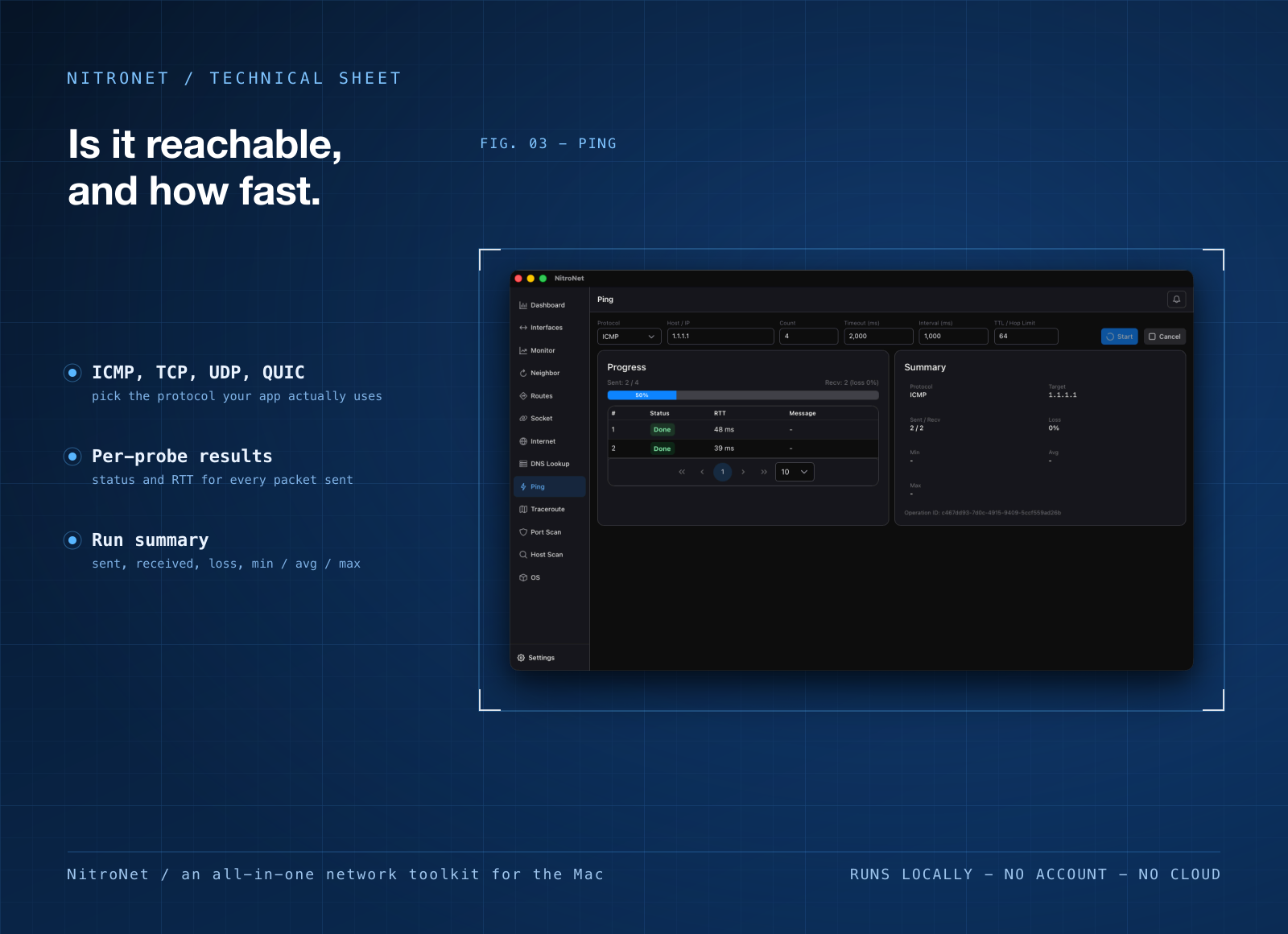Open Routes via its diamond icon
Screen dimensions: 1288x934
coord(523,396)
